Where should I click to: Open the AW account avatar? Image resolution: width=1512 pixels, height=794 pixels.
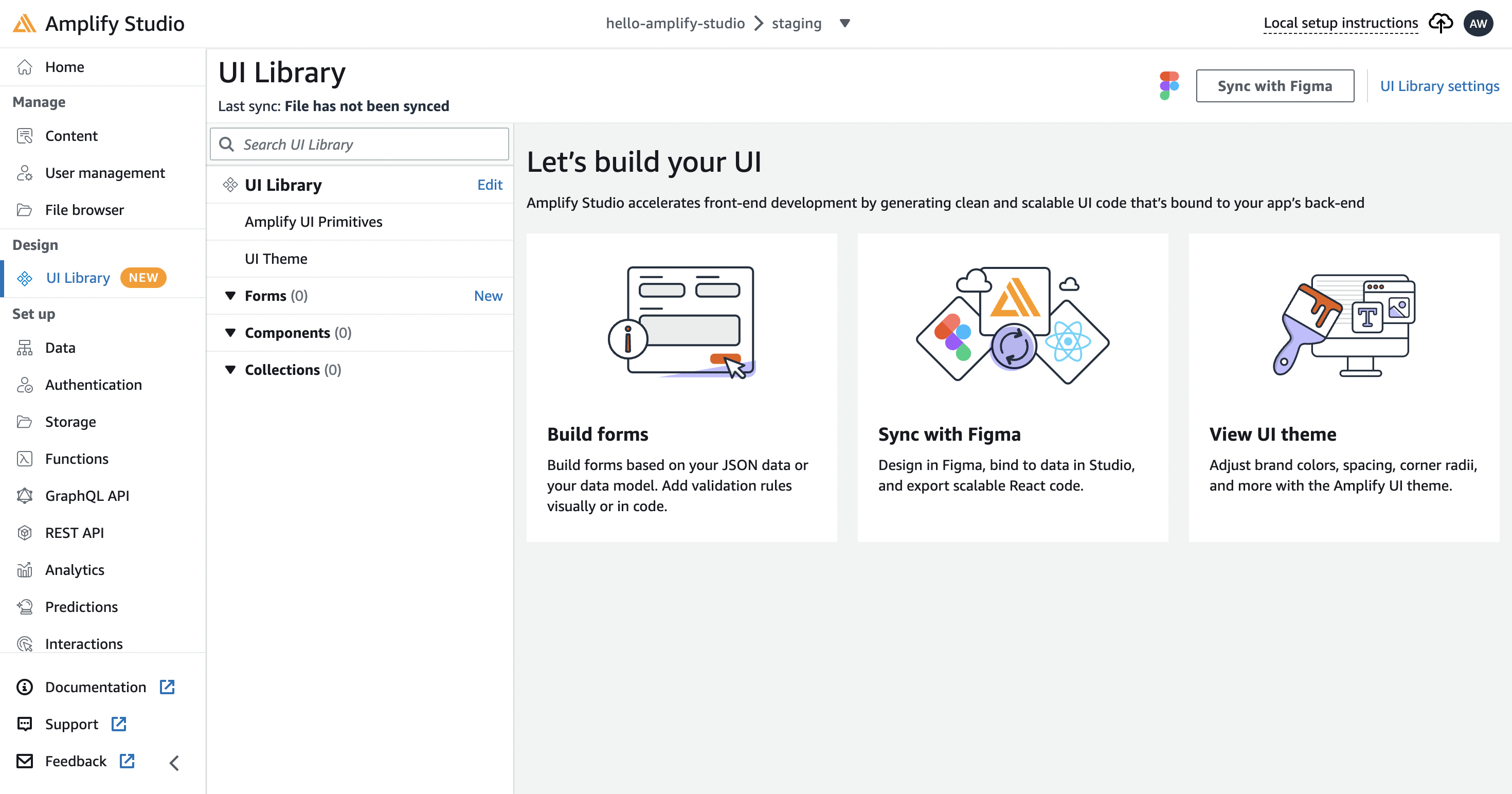pos(1479,24)
